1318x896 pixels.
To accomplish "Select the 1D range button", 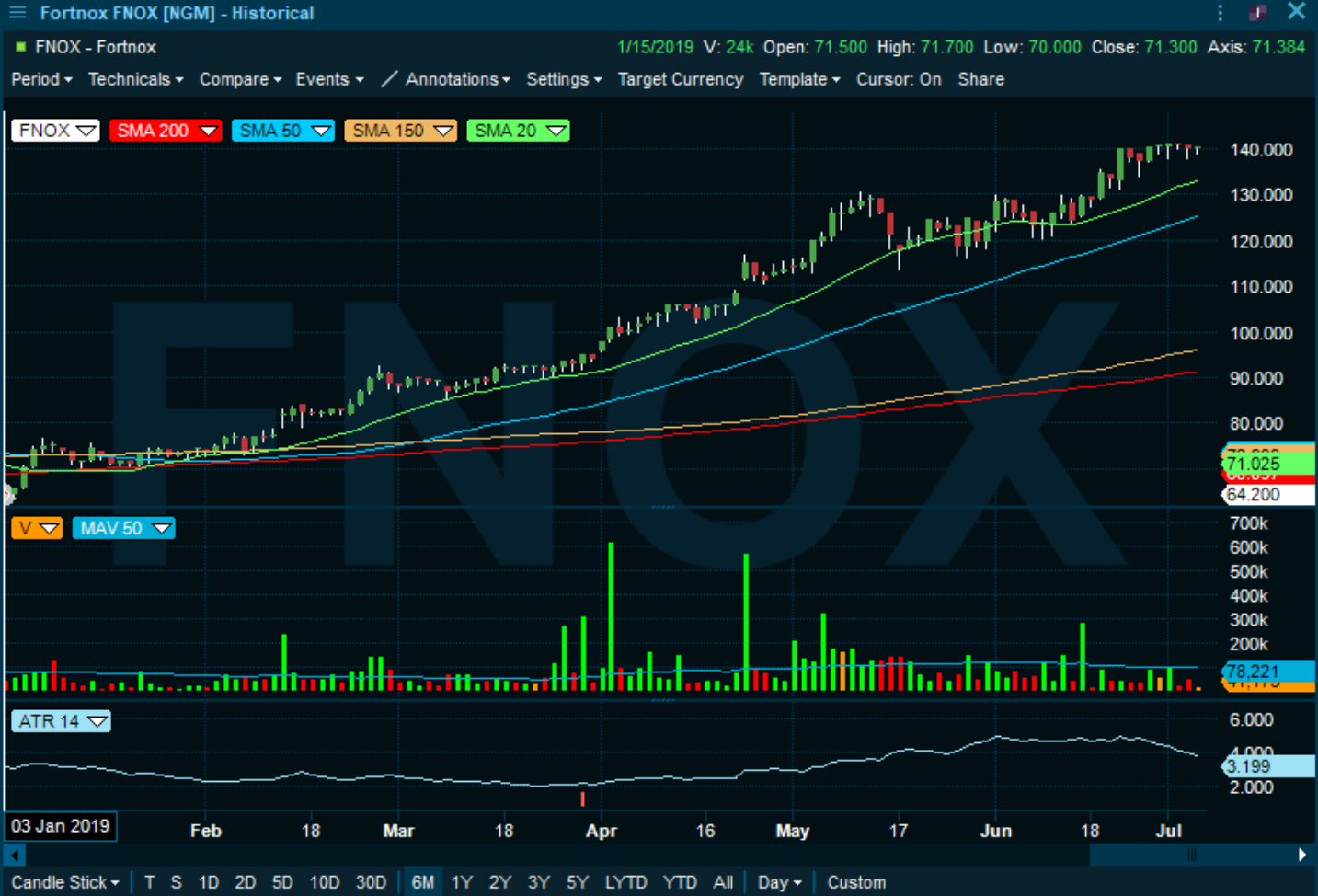I will (x=209, y=882).
